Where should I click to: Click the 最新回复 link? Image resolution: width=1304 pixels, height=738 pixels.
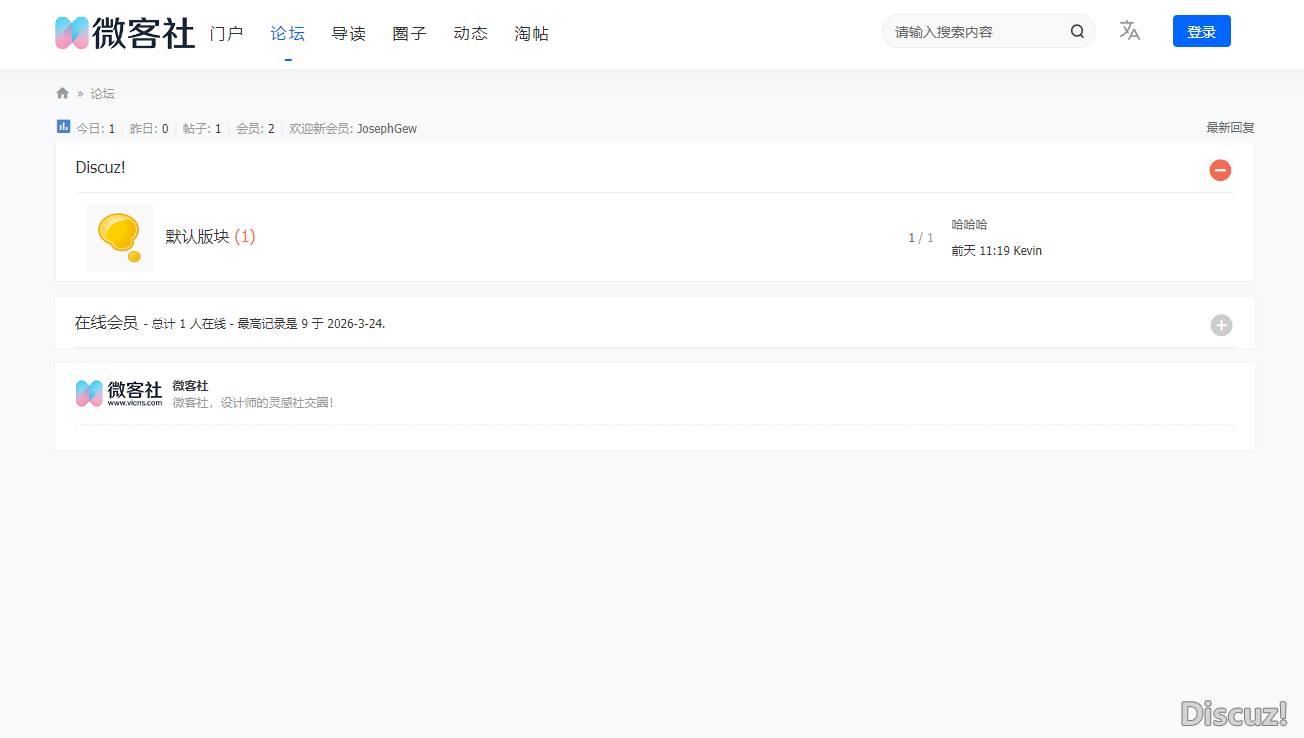coord(1230,128)
